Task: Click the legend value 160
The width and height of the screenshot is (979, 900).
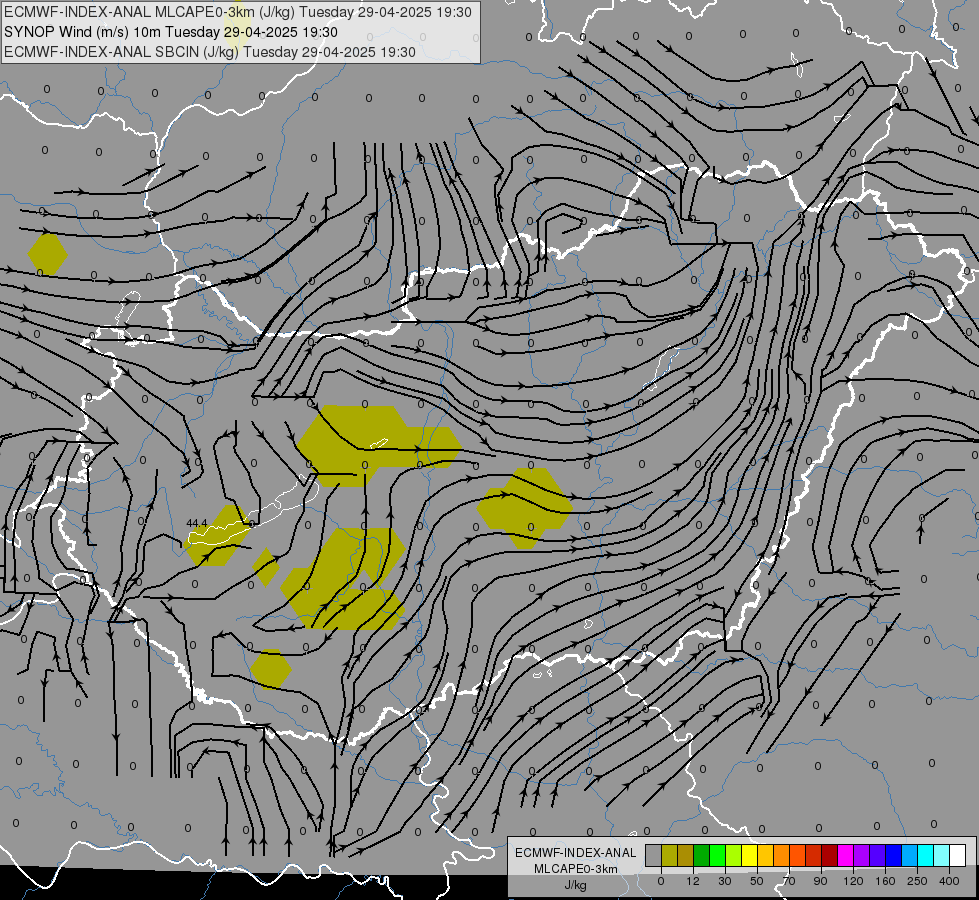Action: coord(885,881)
